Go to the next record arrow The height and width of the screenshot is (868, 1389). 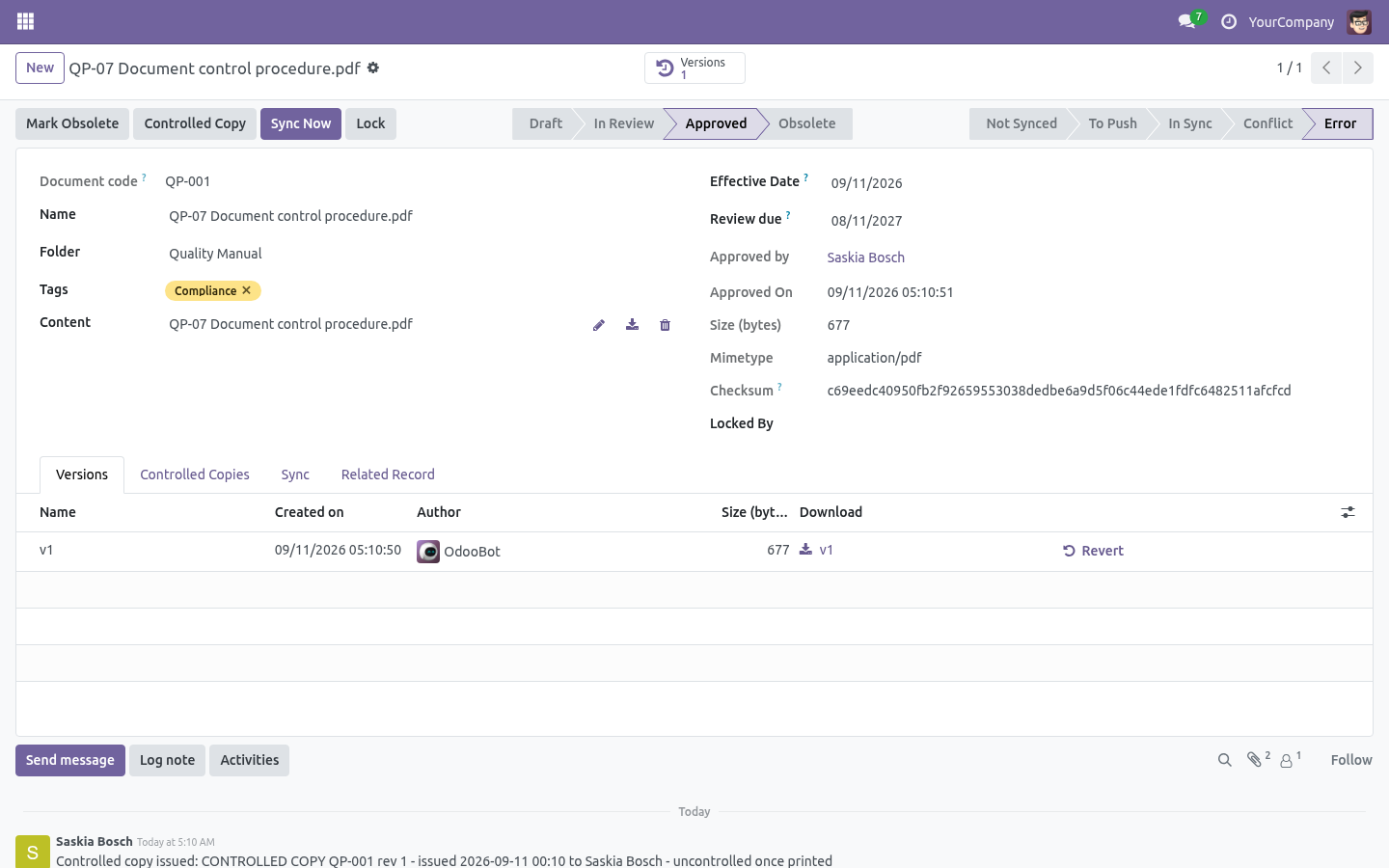point(1357,68)
